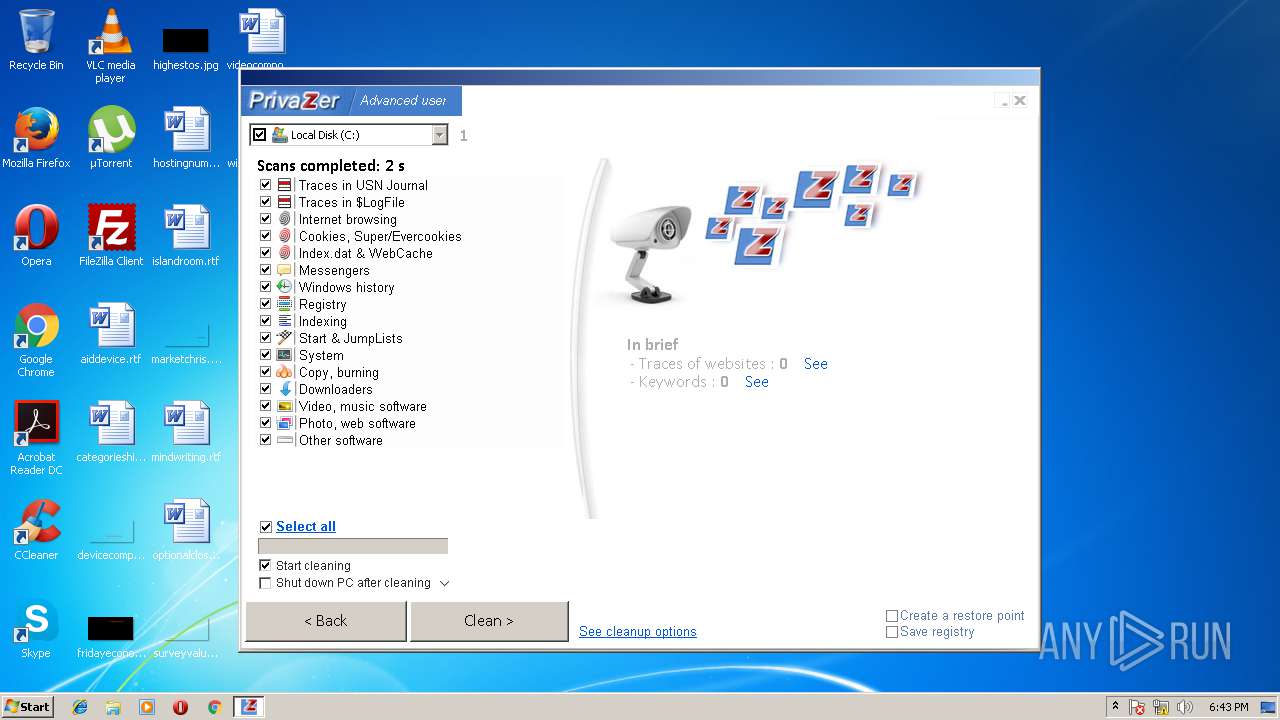Open Internet Explorer from taskbar

80,707
